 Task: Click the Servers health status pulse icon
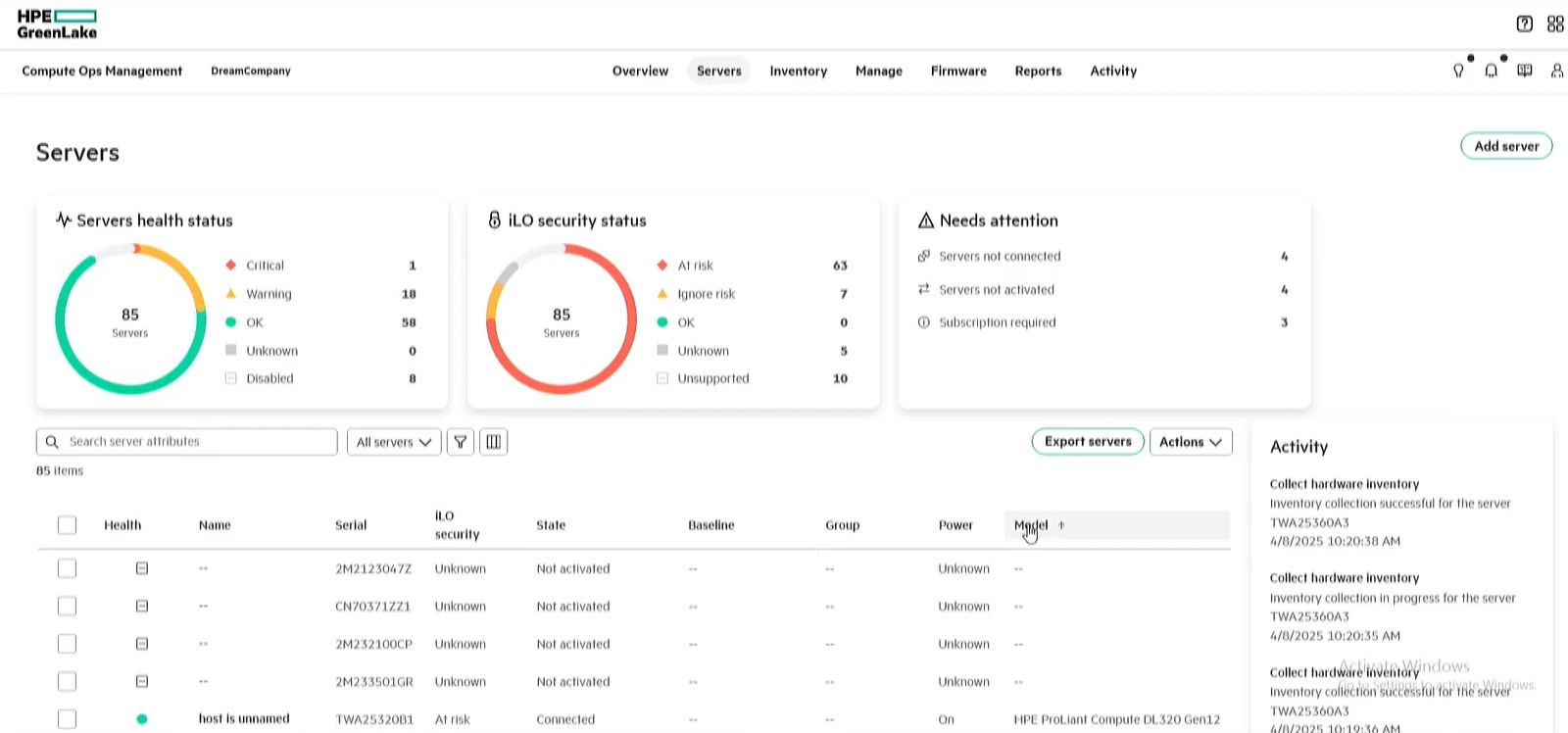(x=64, y=220)
